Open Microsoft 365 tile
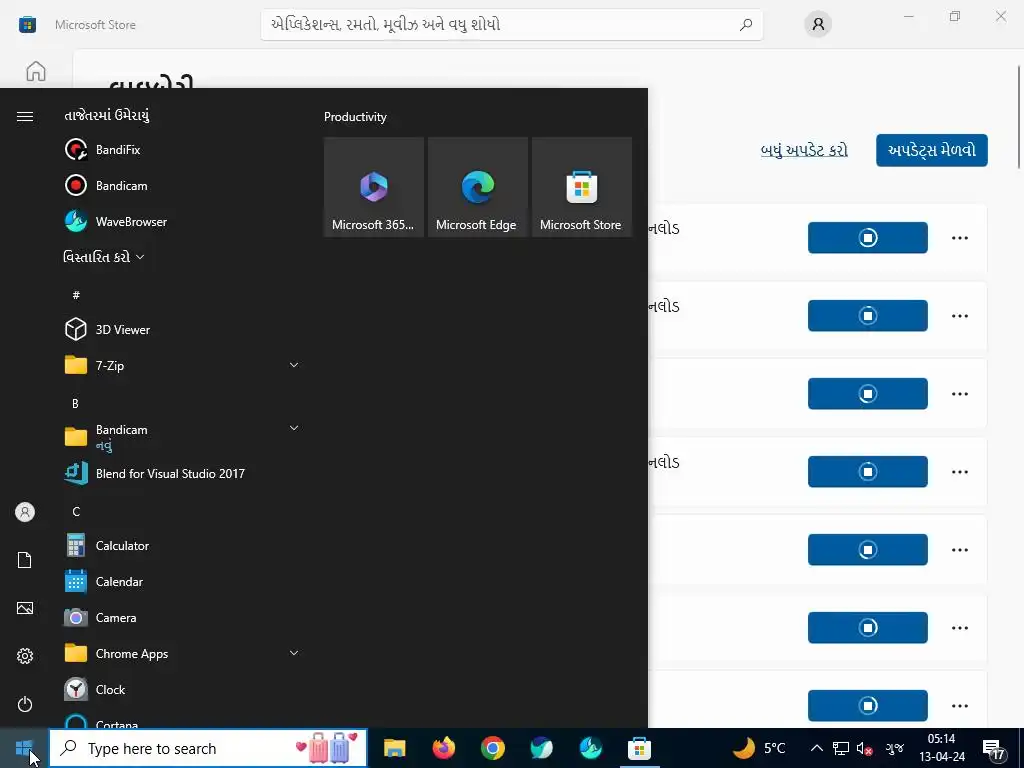 tap(374, 187)
